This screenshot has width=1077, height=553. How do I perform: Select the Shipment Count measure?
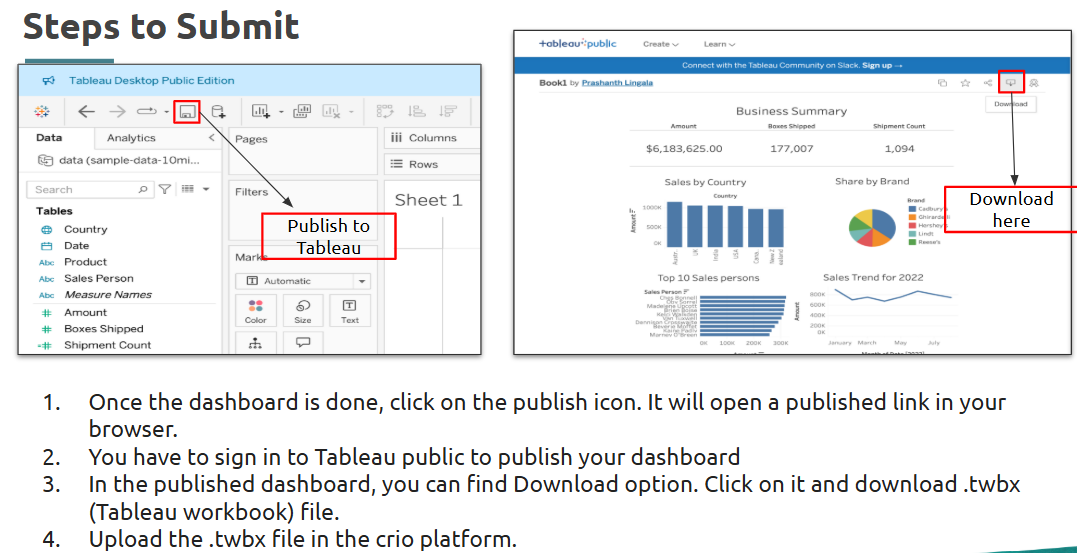108,346
